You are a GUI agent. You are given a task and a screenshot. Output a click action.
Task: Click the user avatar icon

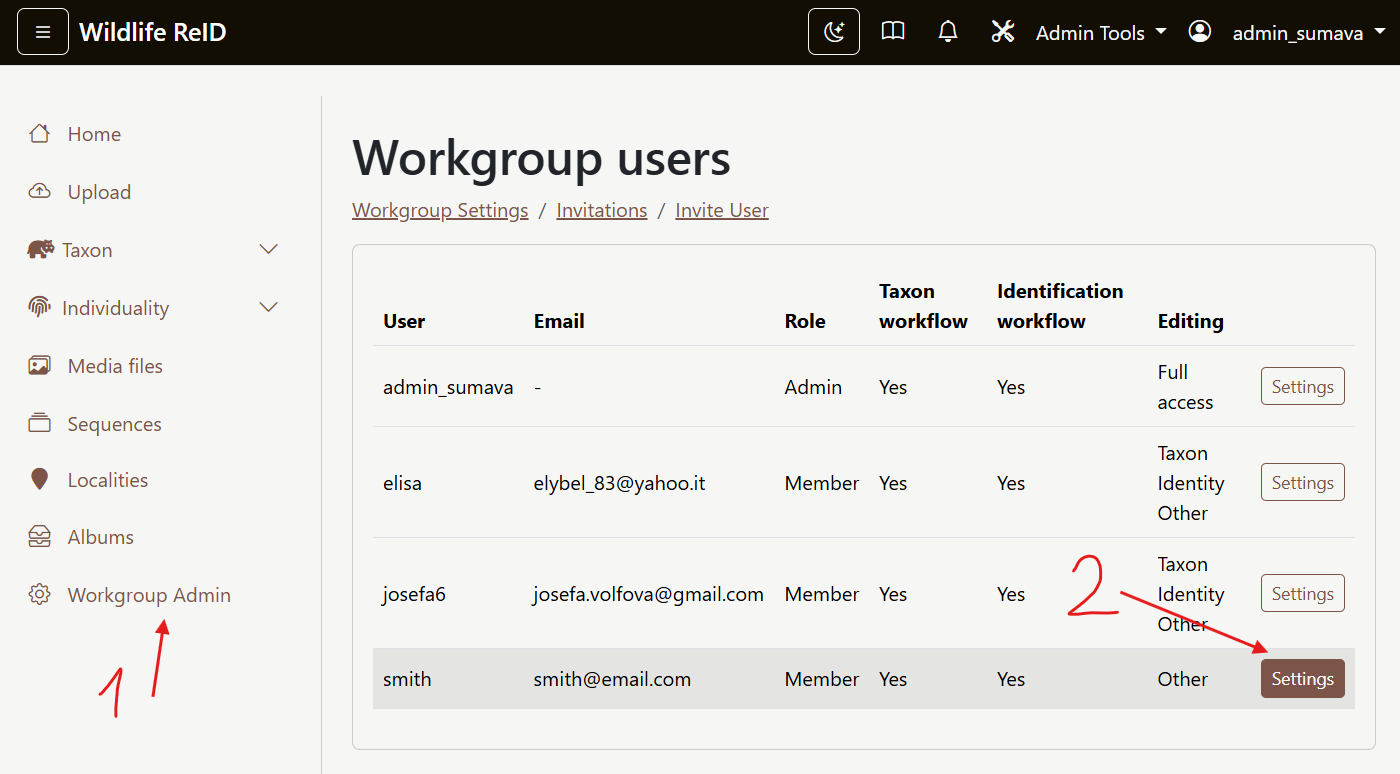1200,32
